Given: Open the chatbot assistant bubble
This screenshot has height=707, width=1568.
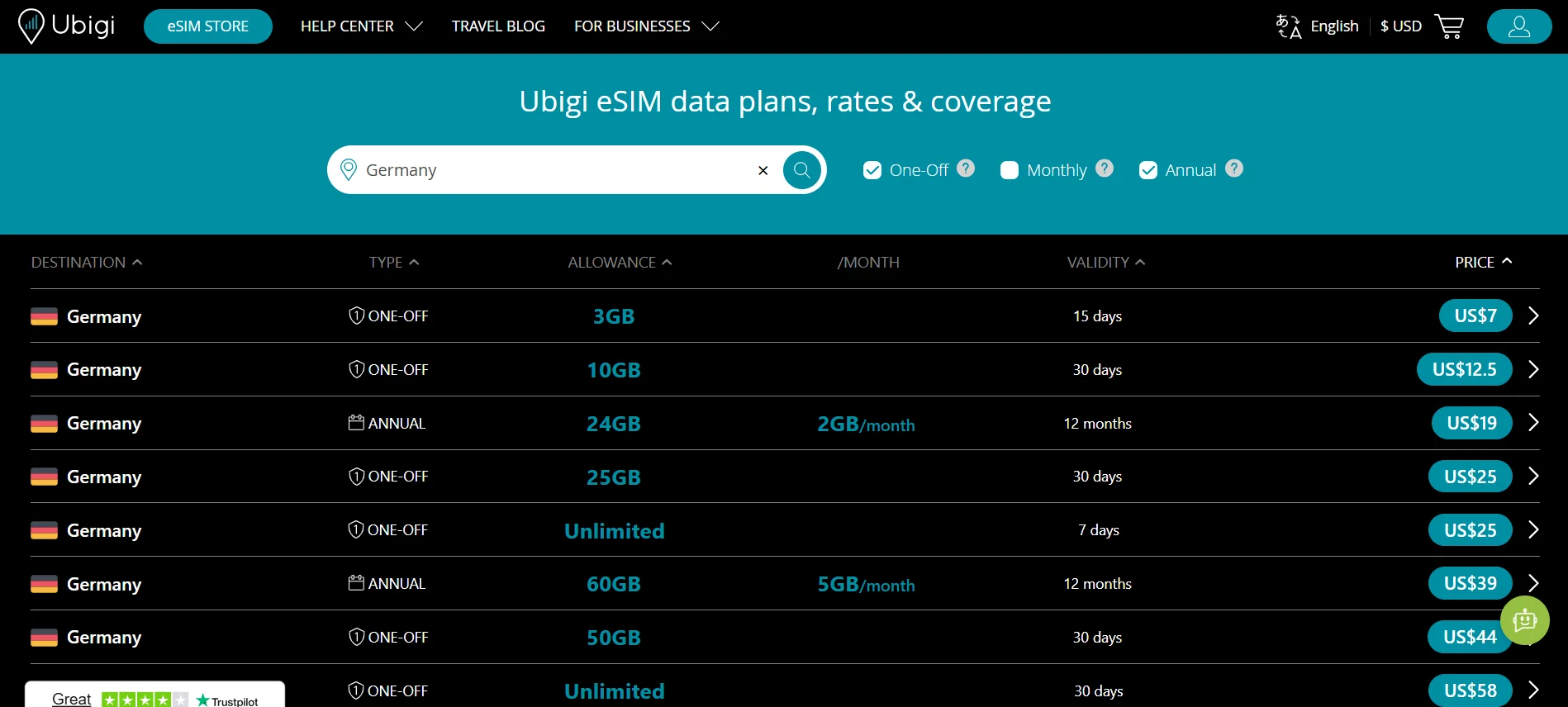Looking at the screenshot, I should (1524, 620).
